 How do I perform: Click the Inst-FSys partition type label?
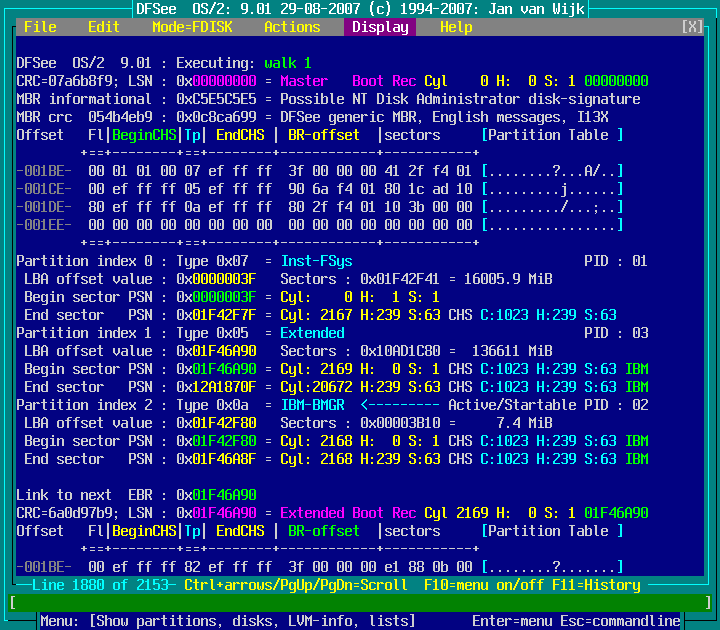point(316,261)
